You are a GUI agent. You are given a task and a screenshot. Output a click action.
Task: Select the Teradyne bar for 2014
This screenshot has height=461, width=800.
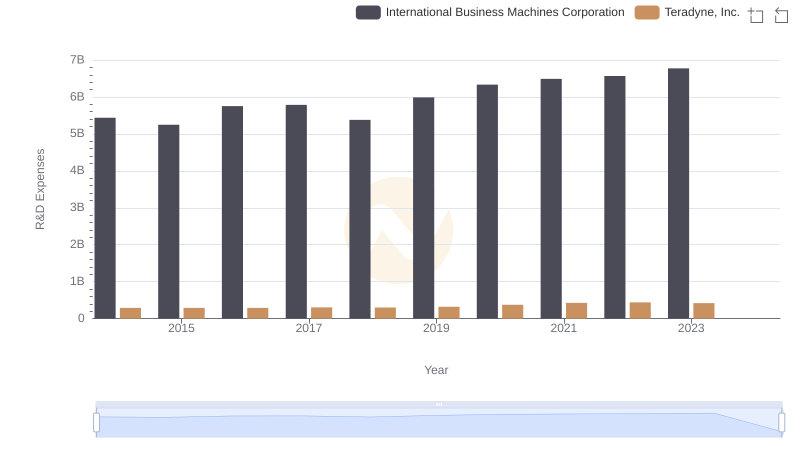pyautogui.click(x=131, y=313)
